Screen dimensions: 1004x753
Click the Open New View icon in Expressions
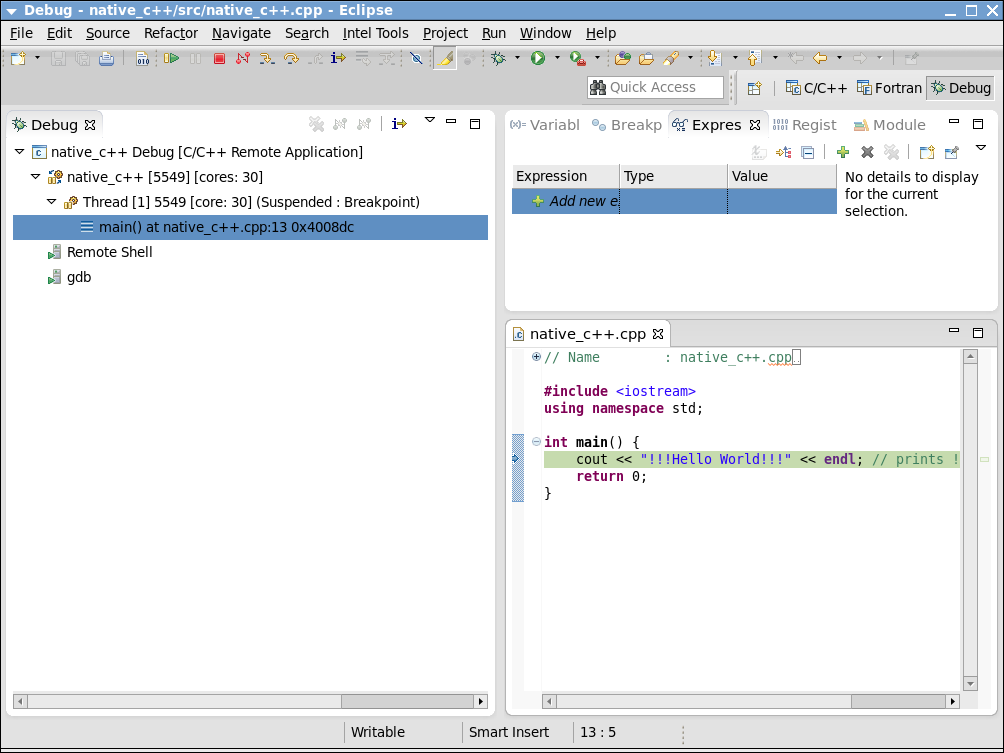coord(927,152)
